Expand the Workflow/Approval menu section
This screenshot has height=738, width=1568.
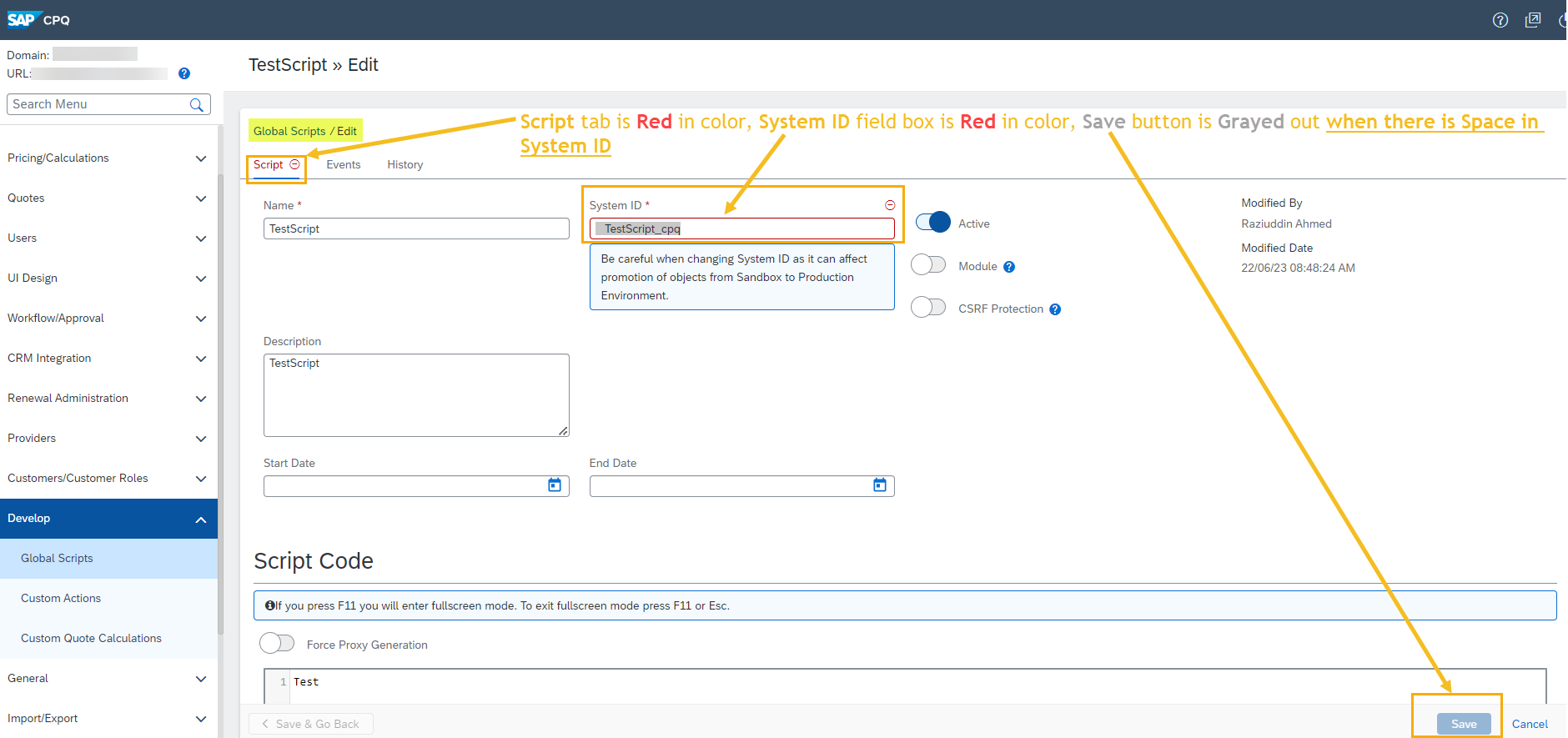(108, 319)
